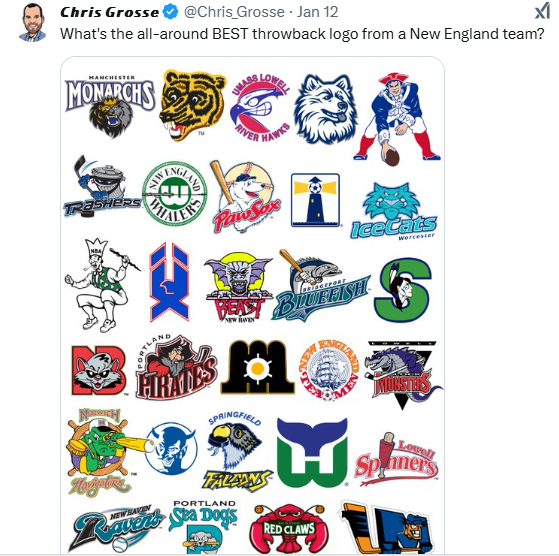Click the Manchester Monarchs lion logo
This screenshot has height=556, width=559.
[110, 107]
